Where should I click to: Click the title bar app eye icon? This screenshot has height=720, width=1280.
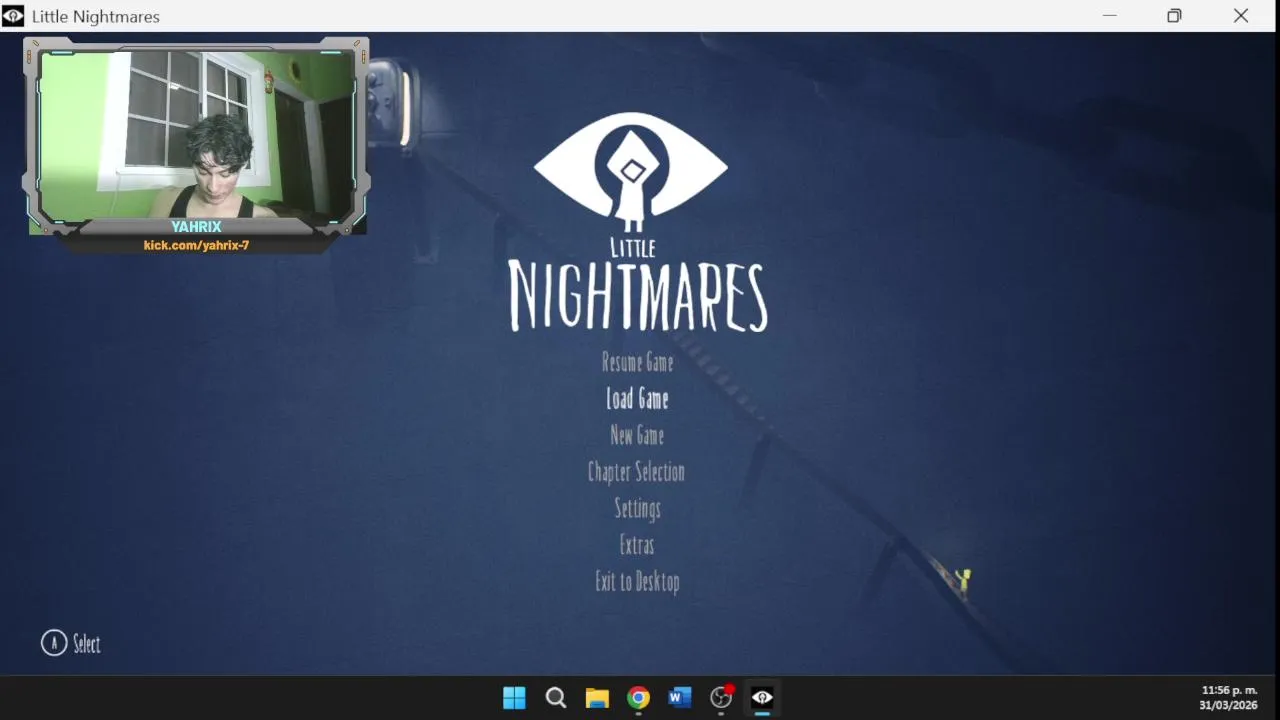click(x=13, y=16)
